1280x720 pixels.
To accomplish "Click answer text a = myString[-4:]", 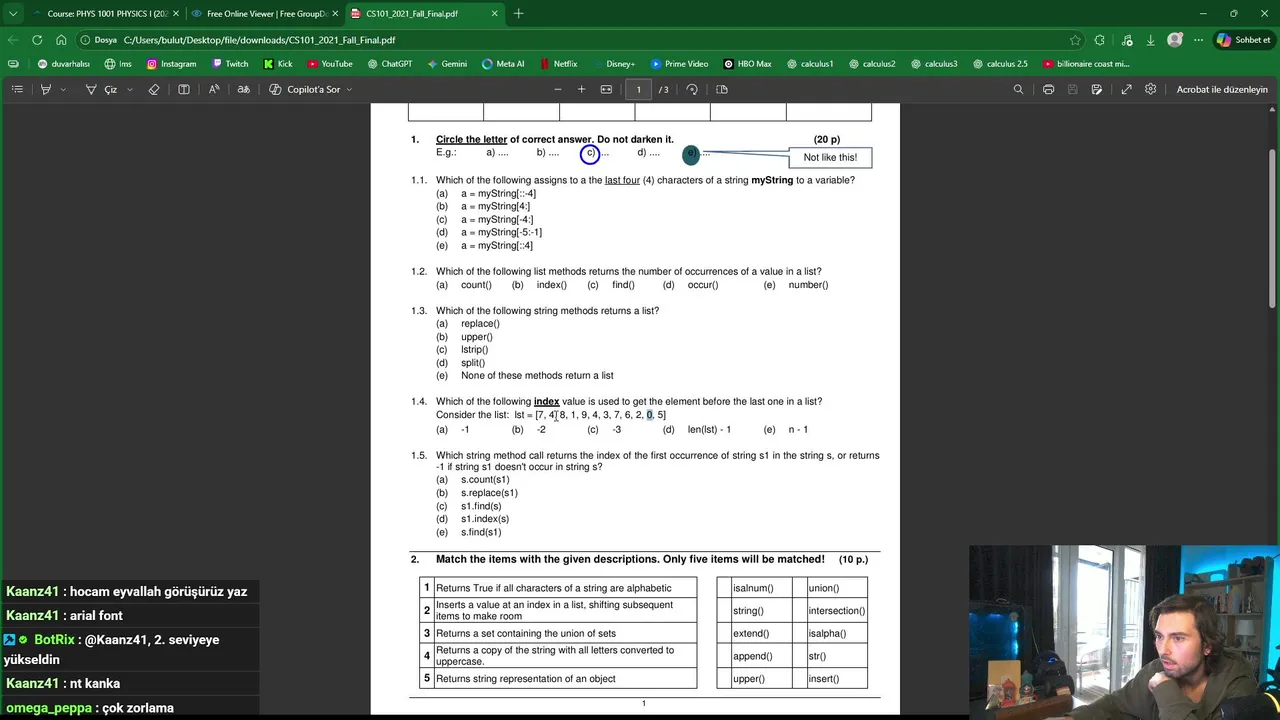I will (497, 219).
